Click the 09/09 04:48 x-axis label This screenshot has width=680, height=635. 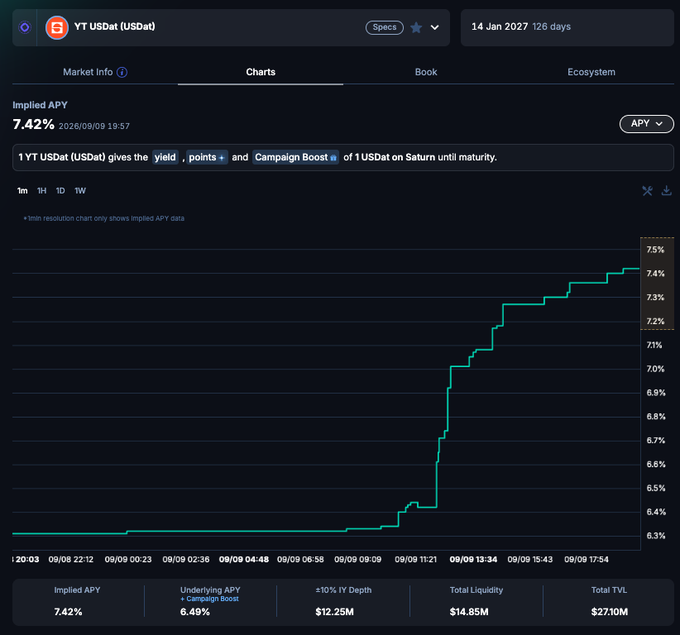[244, 560]
